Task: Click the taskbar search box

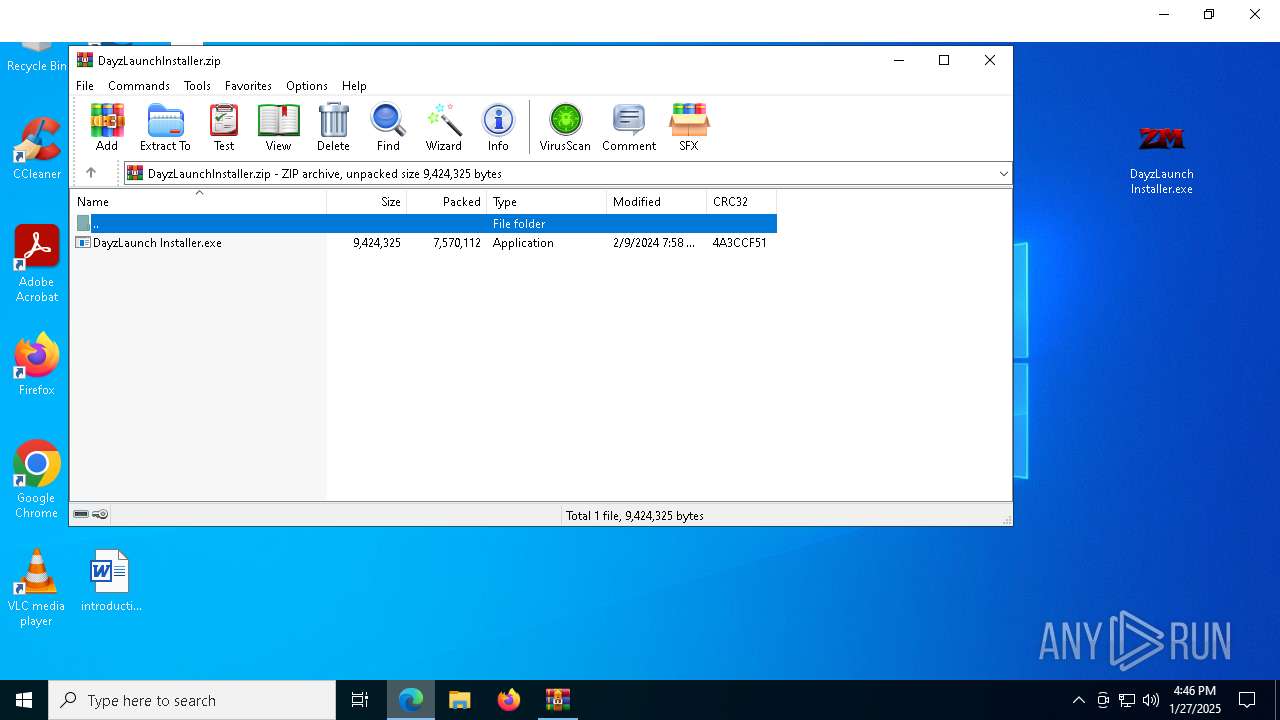Action: pos(192,700)
